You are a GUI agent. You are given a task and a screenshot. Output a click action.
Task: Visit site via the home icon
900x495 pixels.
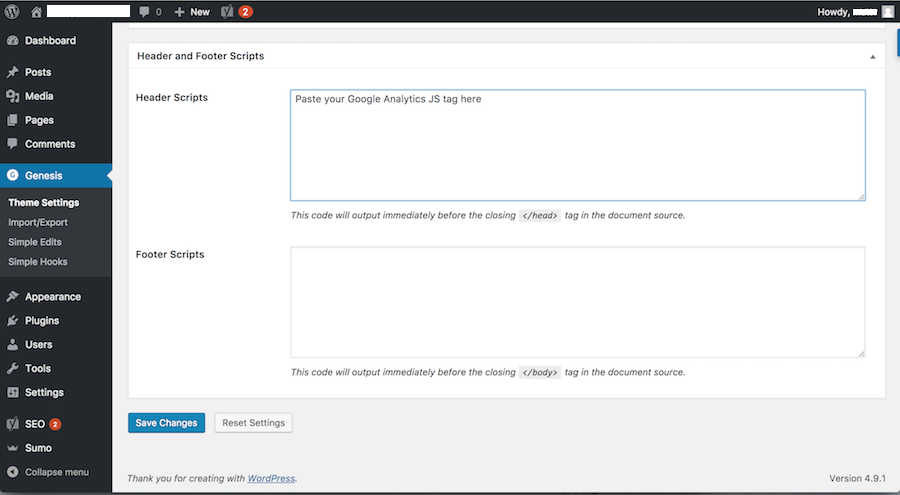[36, 11]
